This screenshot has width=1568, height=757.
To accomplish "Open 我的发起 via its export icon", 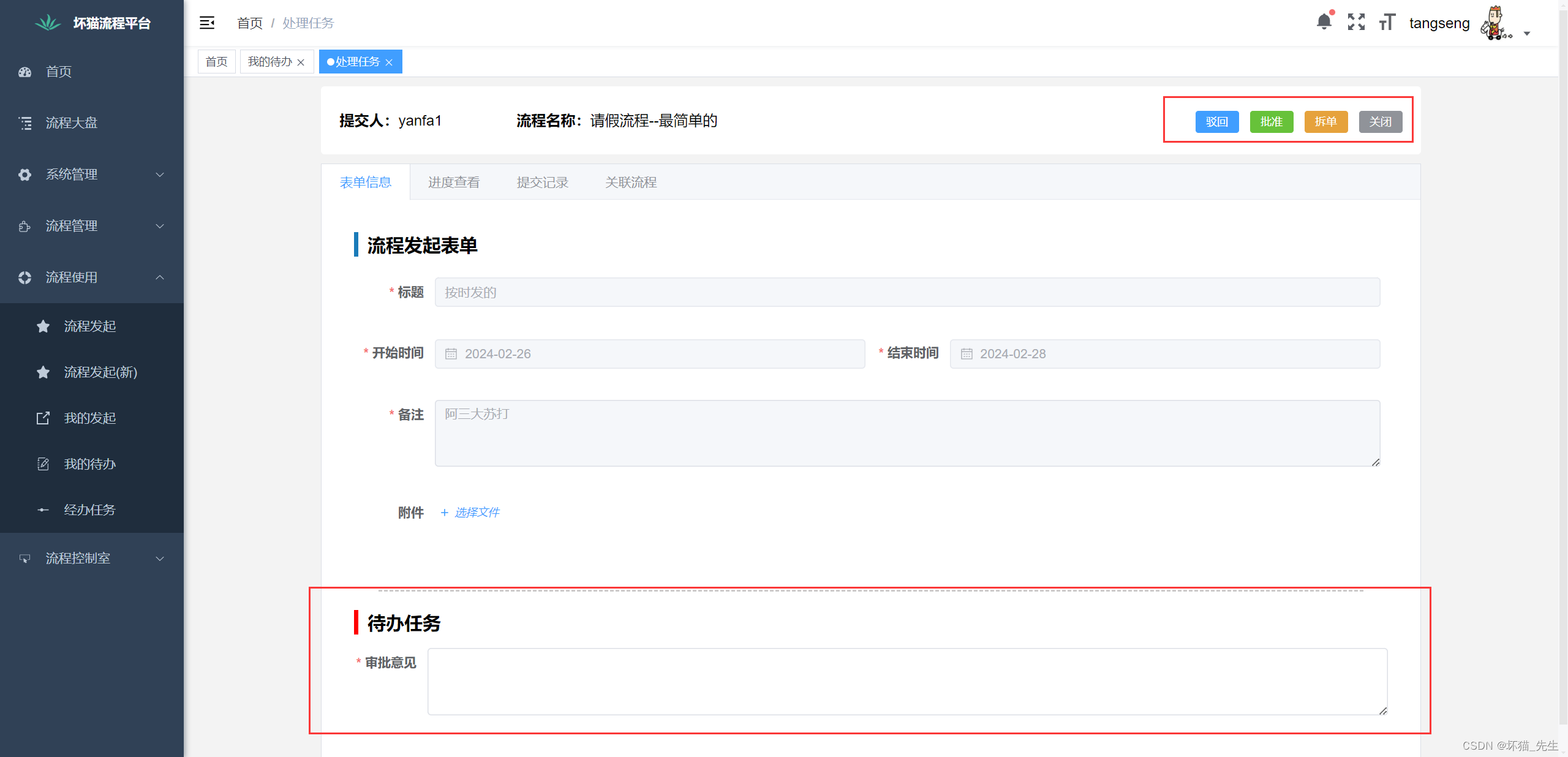I will (x=43, y=418).
